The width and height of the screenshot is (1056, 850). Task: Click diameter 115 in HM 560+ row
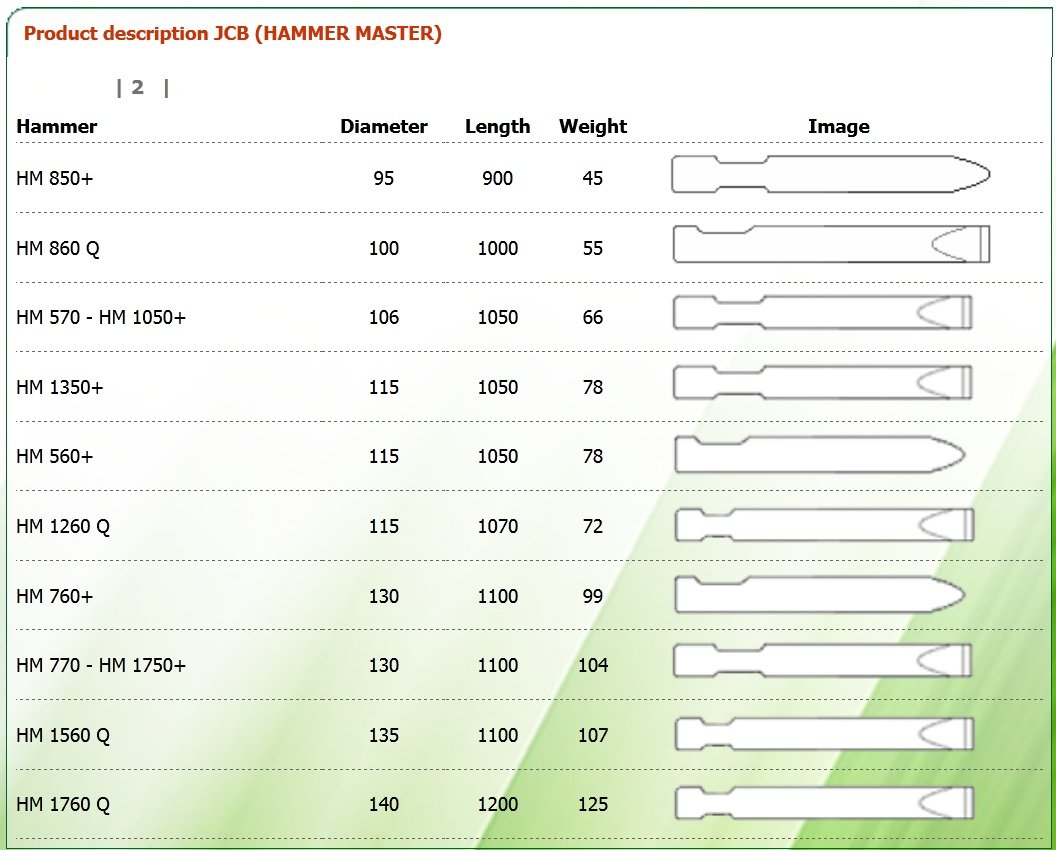[384, 456]
